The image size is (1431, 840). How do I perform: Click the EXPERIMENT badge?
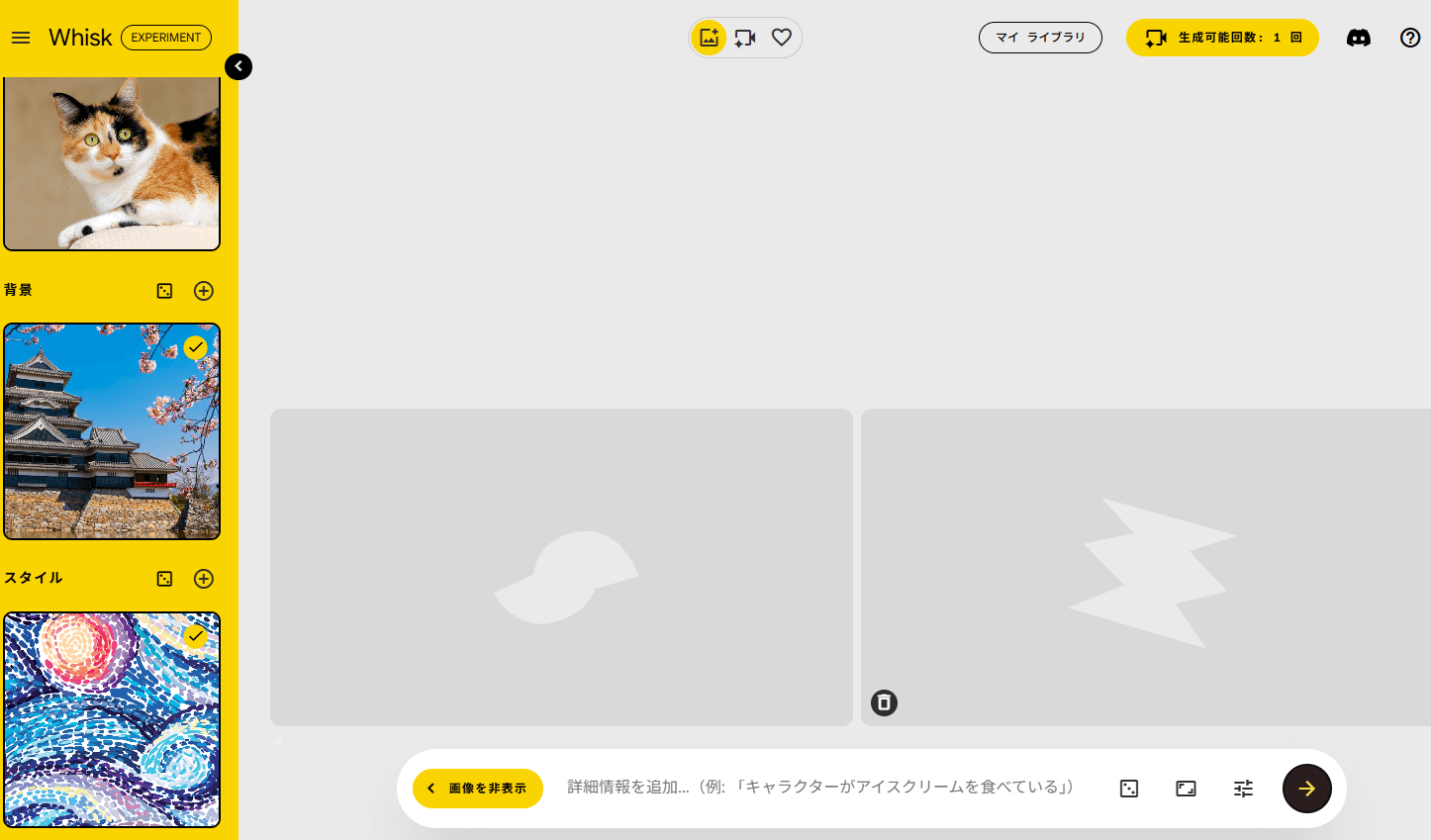166,38
